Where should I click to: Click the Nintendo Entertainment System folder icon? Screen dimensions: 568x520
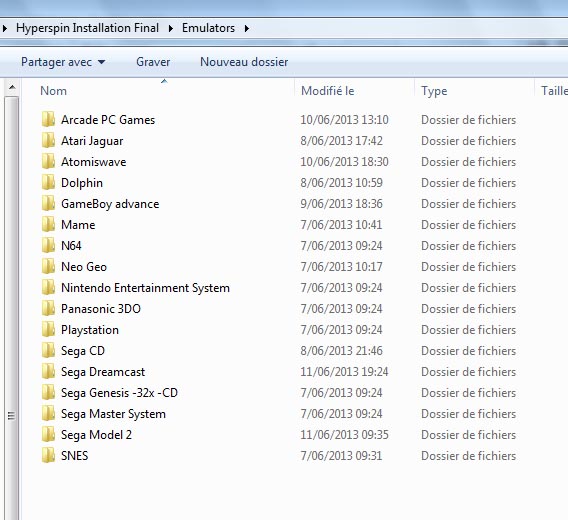pos(48,288)
